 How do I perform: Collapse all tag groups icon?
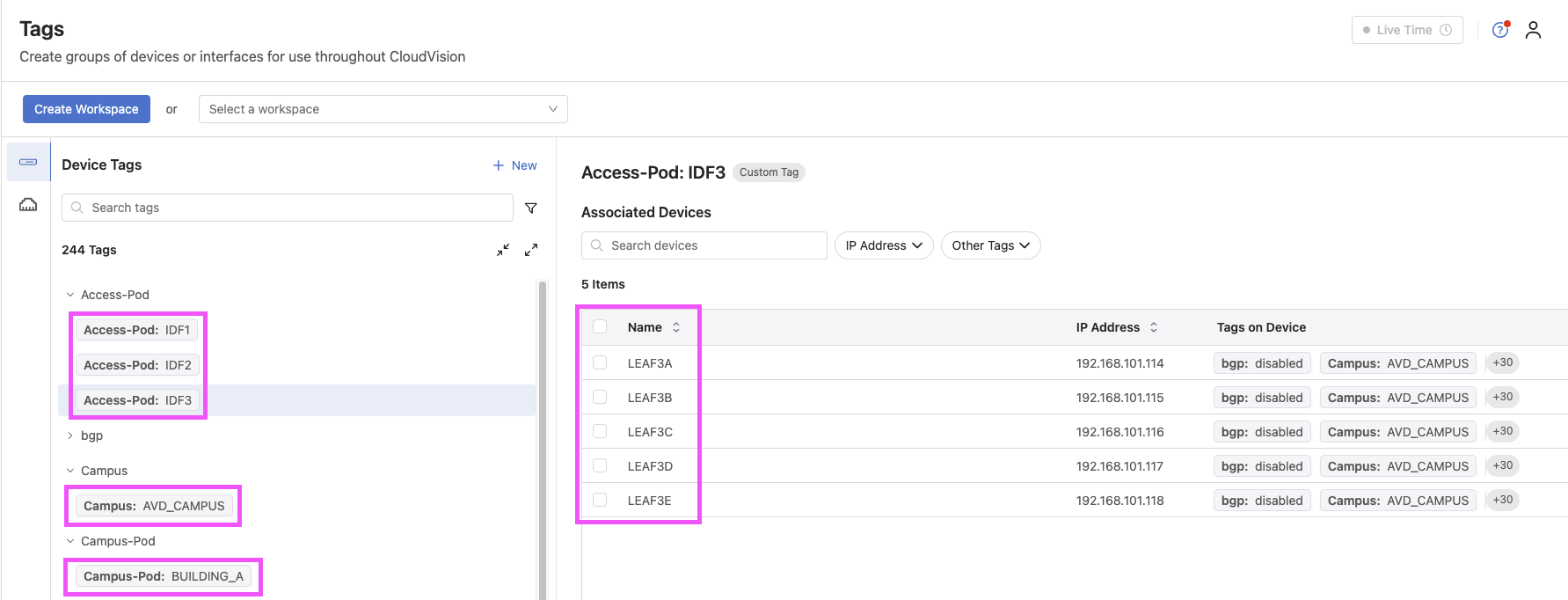point(503,250)
